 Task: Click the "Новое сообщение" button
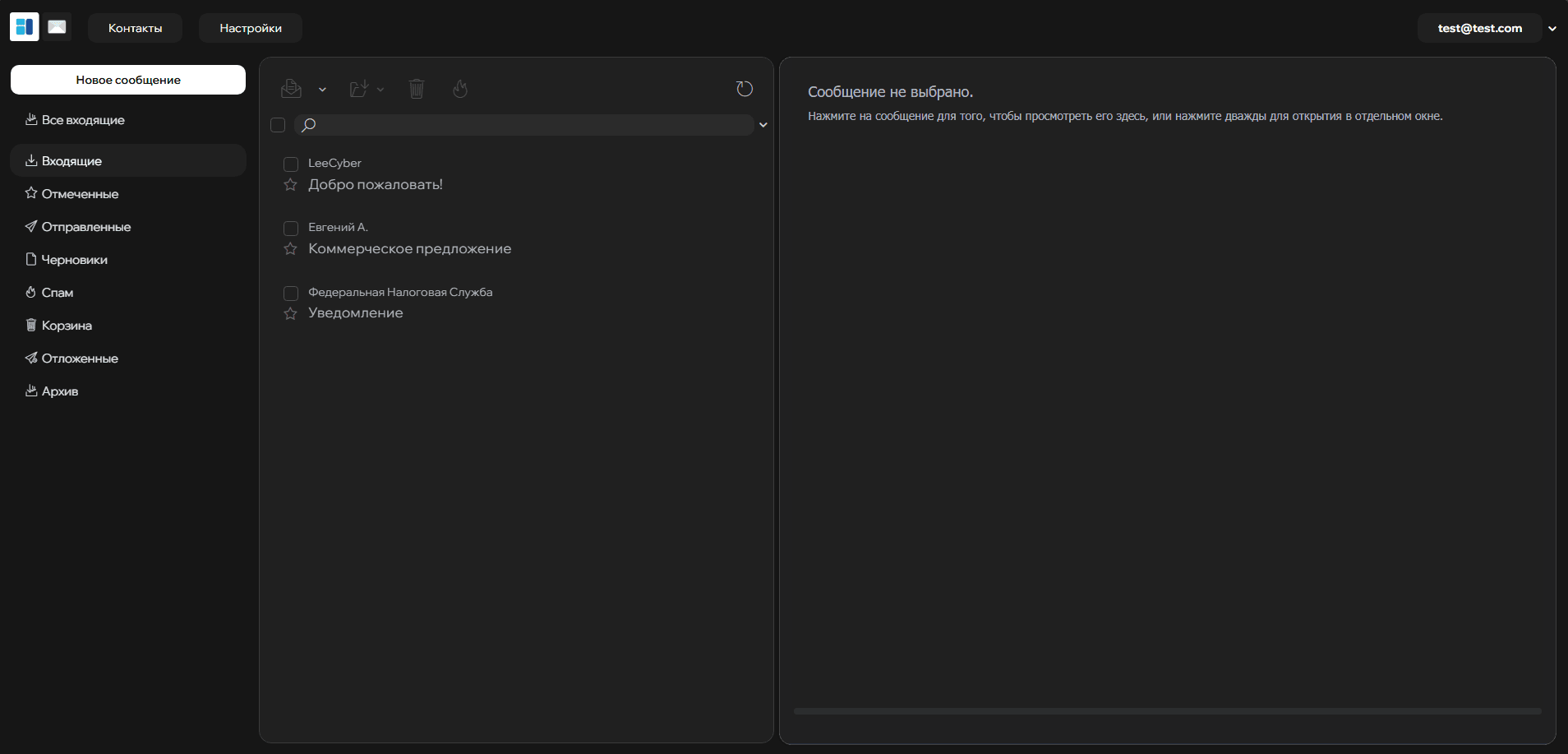tap(128, 80)
